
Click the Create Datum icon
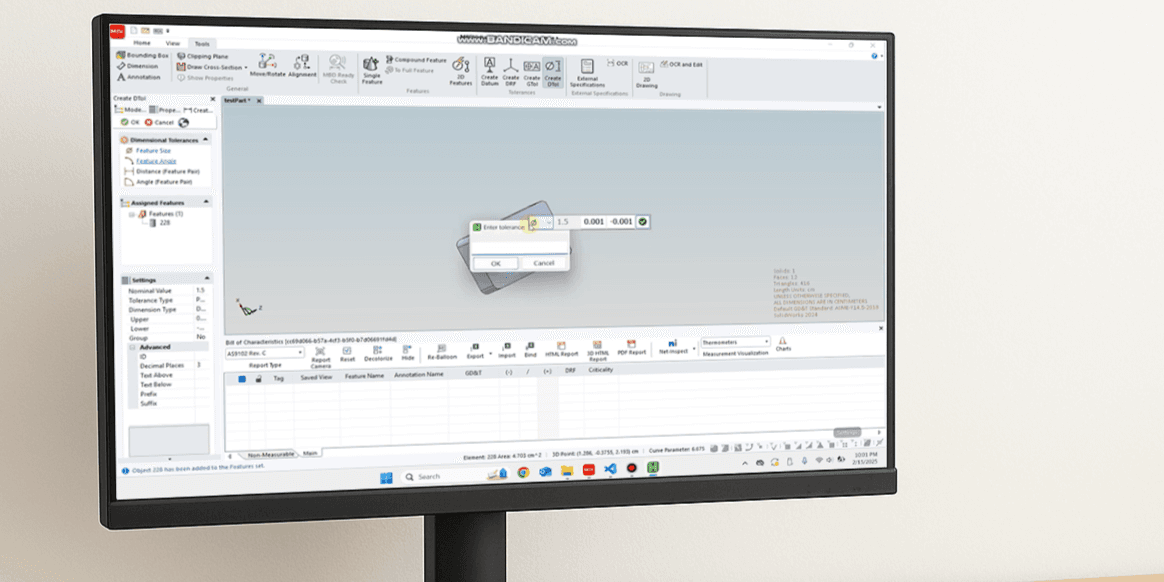click(x=489, y=68)
